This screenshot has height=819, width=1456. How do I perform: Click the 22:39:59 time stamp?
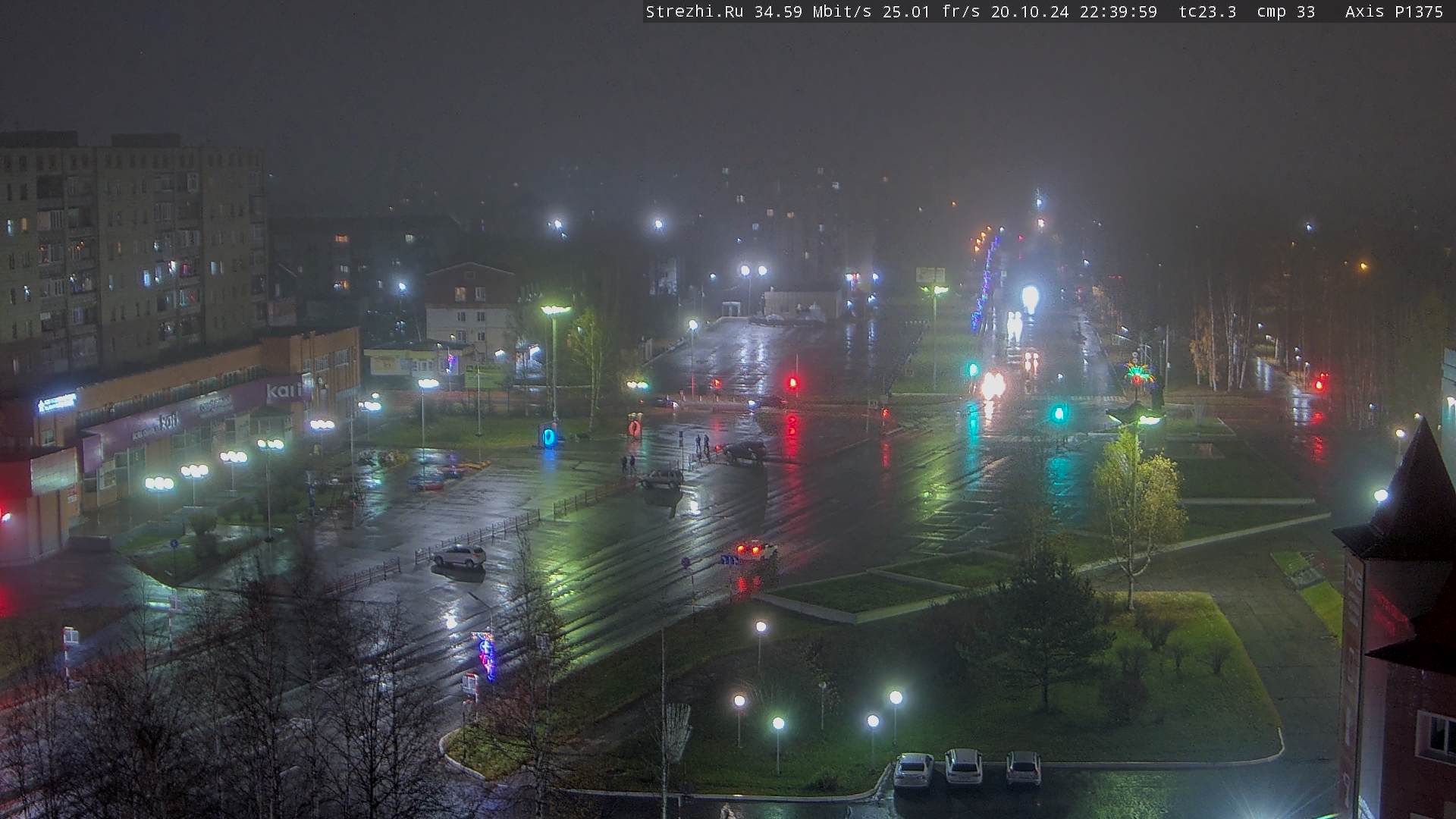pyautogui.click(x=1119, y=11)
